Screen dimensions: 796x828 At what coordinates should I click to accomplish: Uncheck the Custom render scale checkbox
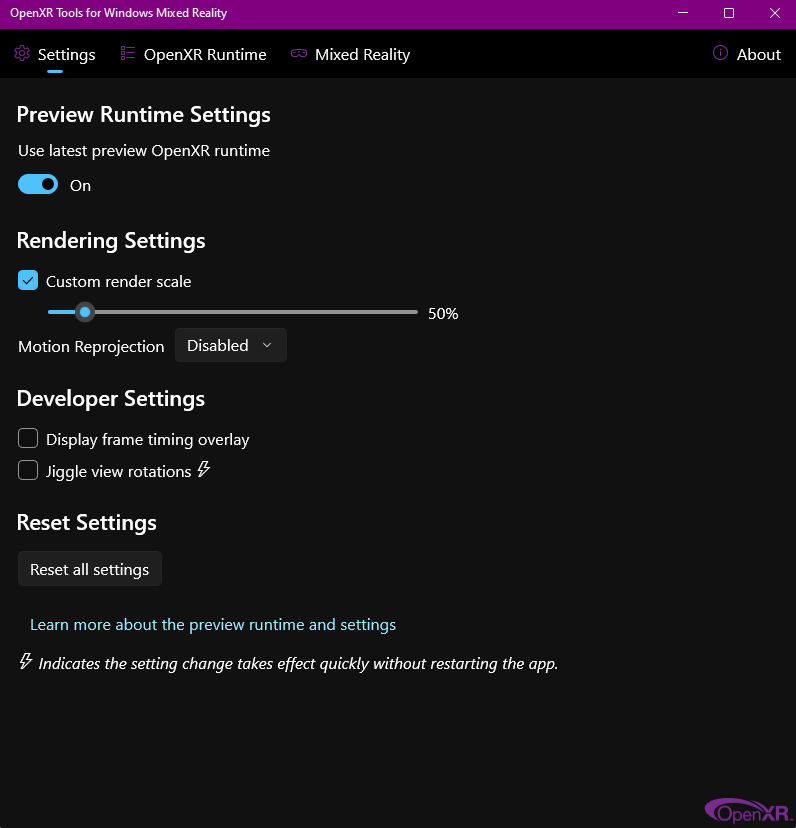pyautogui.click(x=28, y=280)
